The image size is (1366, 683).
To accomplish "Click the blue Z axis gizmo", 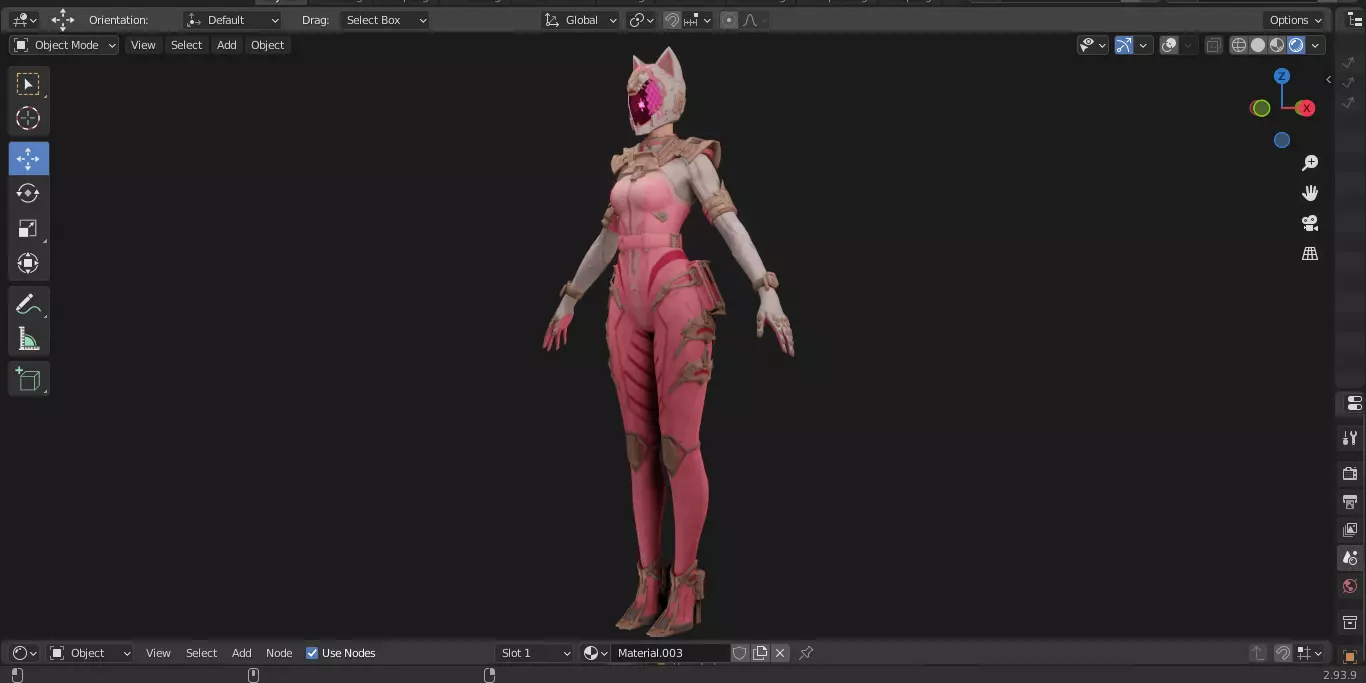I will pyautogui.click(x=1282, y=76).
